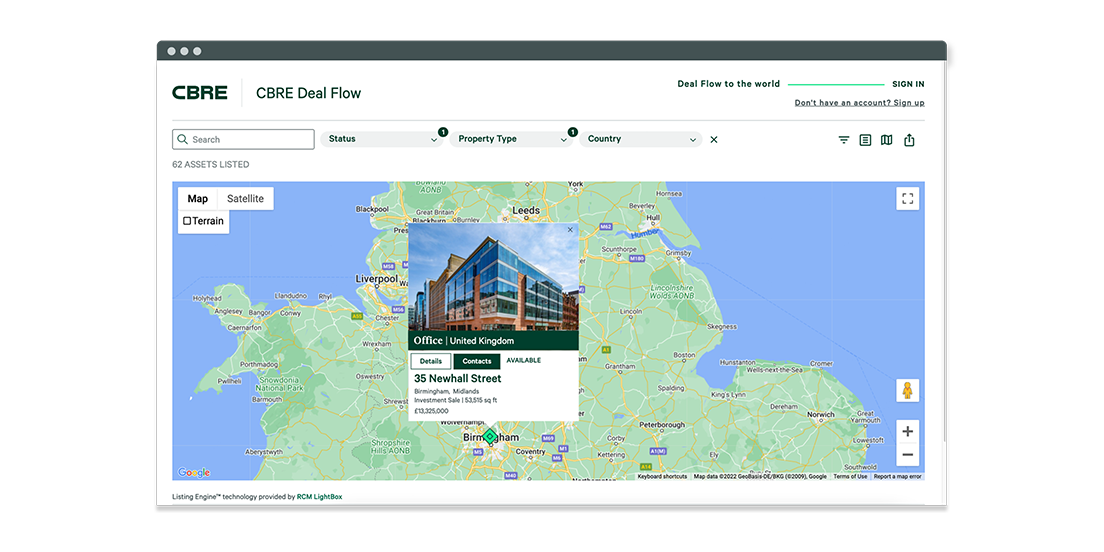The width and height of the screenshot is (1104, 552).
Task: Click Leeds label on map
Action: pyautogui.click(x=526, y=211)
